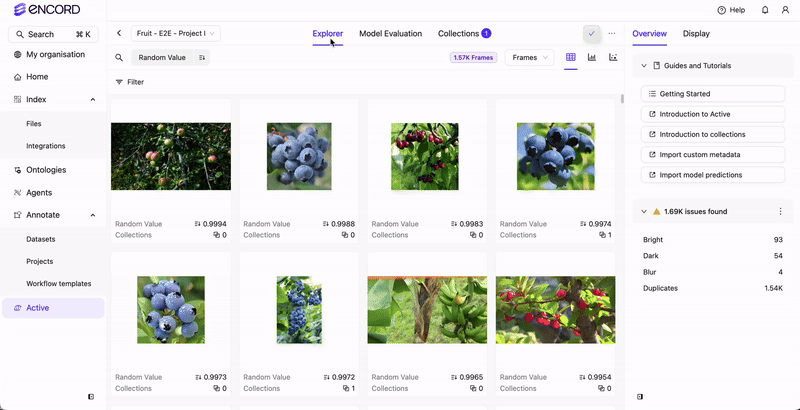Click the explorer search magnifier icon
This screenshot has width=800, height=410.
tap(119, 58)
